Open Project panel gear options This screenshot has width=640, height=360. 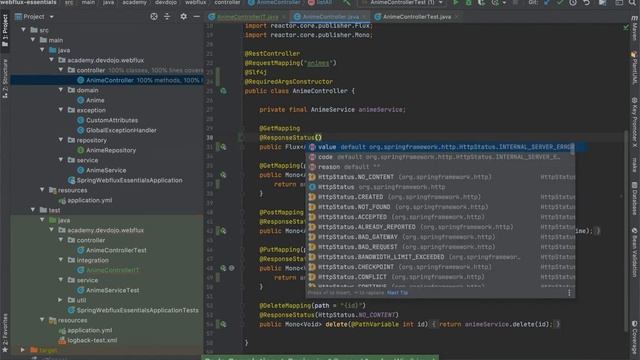[183, 16]
